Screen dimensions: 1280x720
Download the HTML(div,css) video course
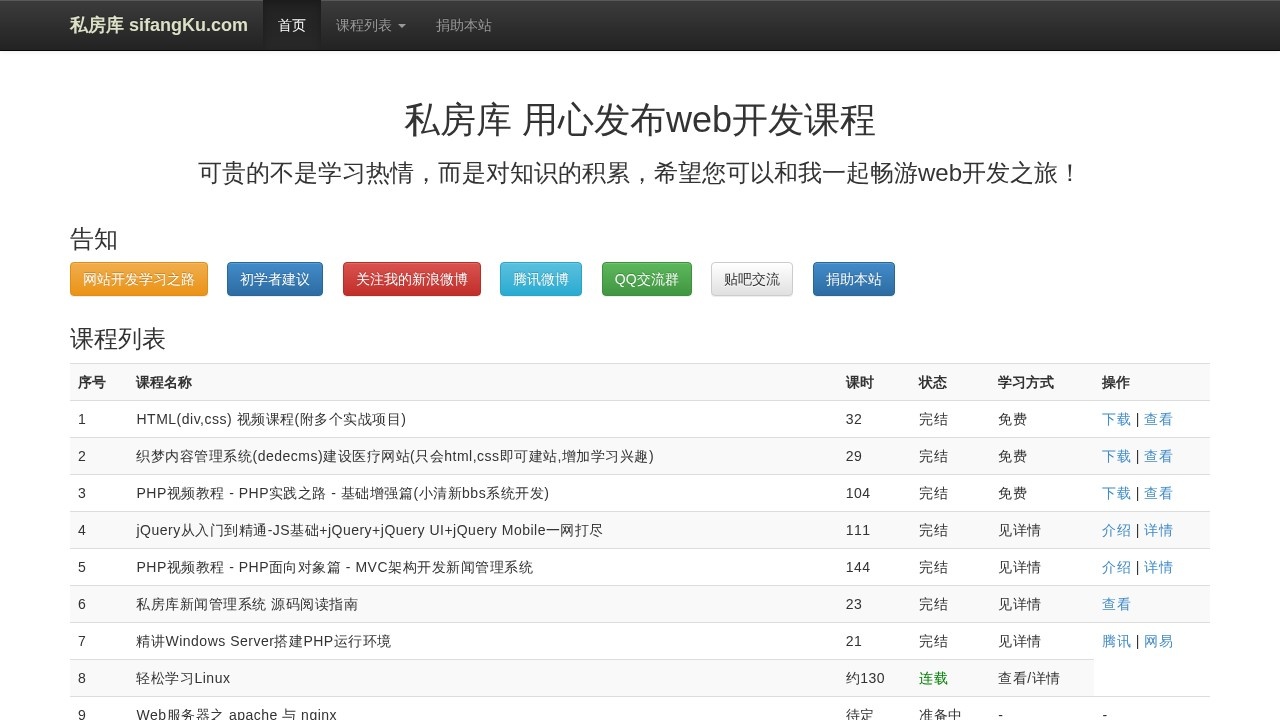coord(1116,419)
